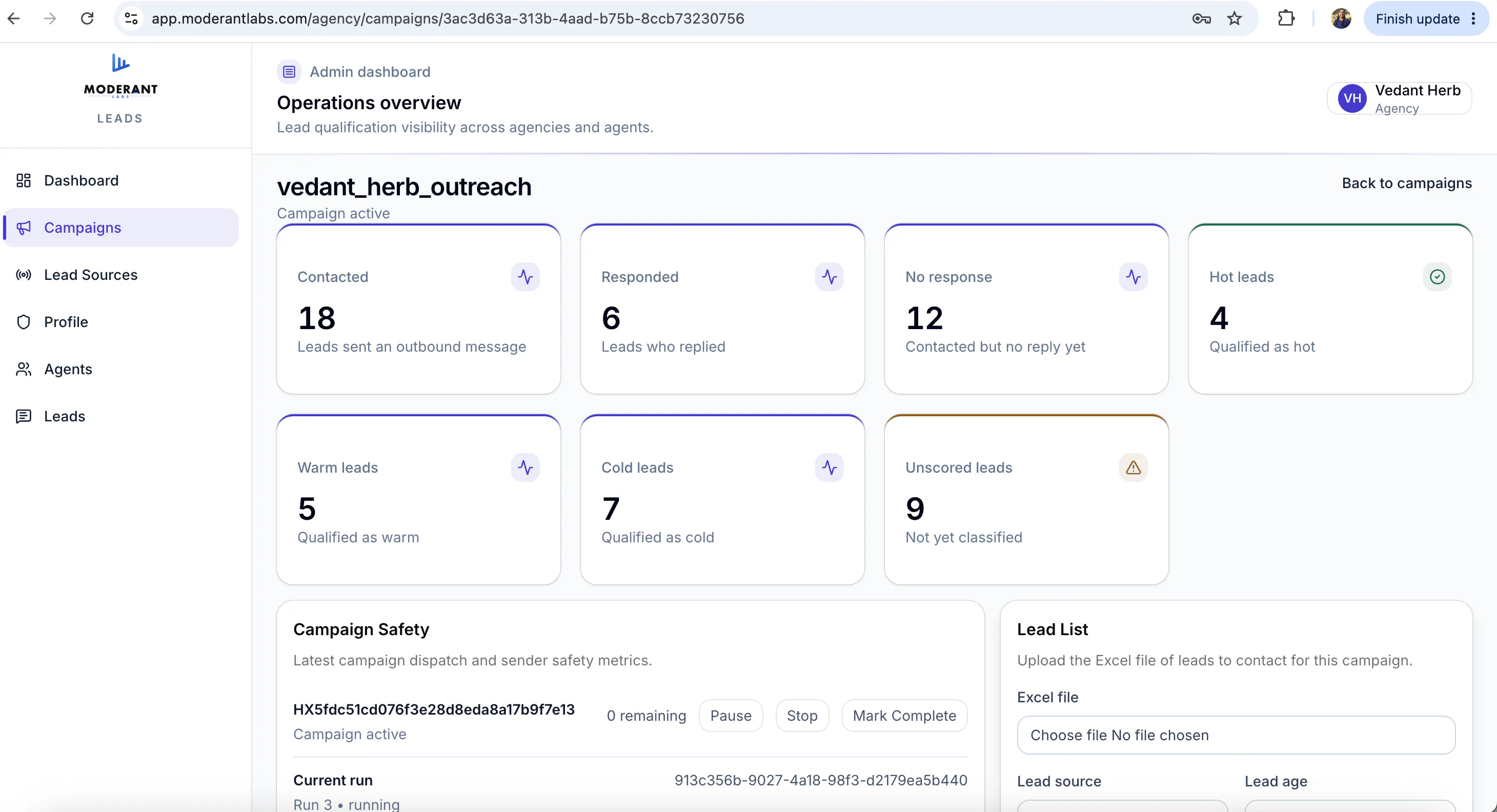Click the Dashboard grid icon

click(23, 181)
